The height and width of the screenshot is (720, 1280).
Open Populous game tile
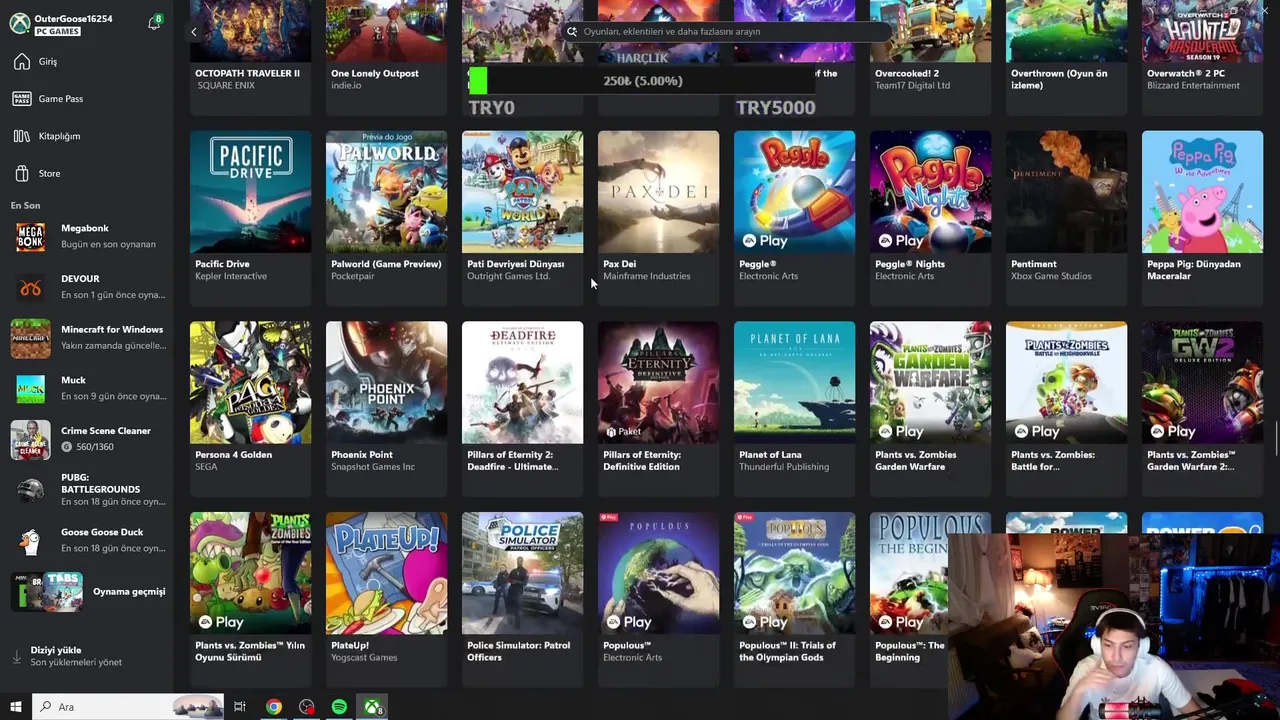pos(658,599)
